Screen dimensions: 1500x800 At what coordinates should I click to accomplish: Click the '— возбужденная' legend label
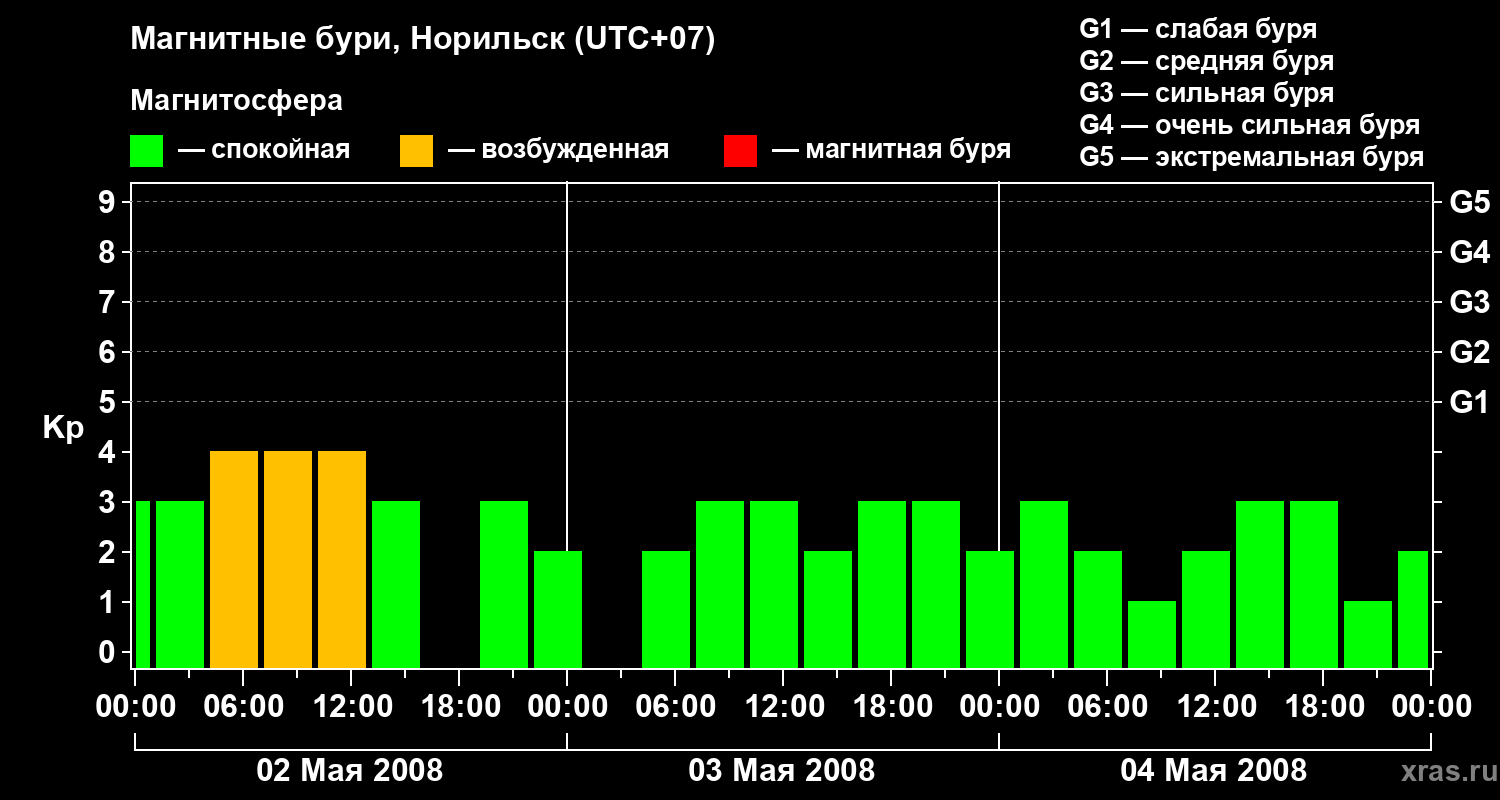click(x=558, y=150)
